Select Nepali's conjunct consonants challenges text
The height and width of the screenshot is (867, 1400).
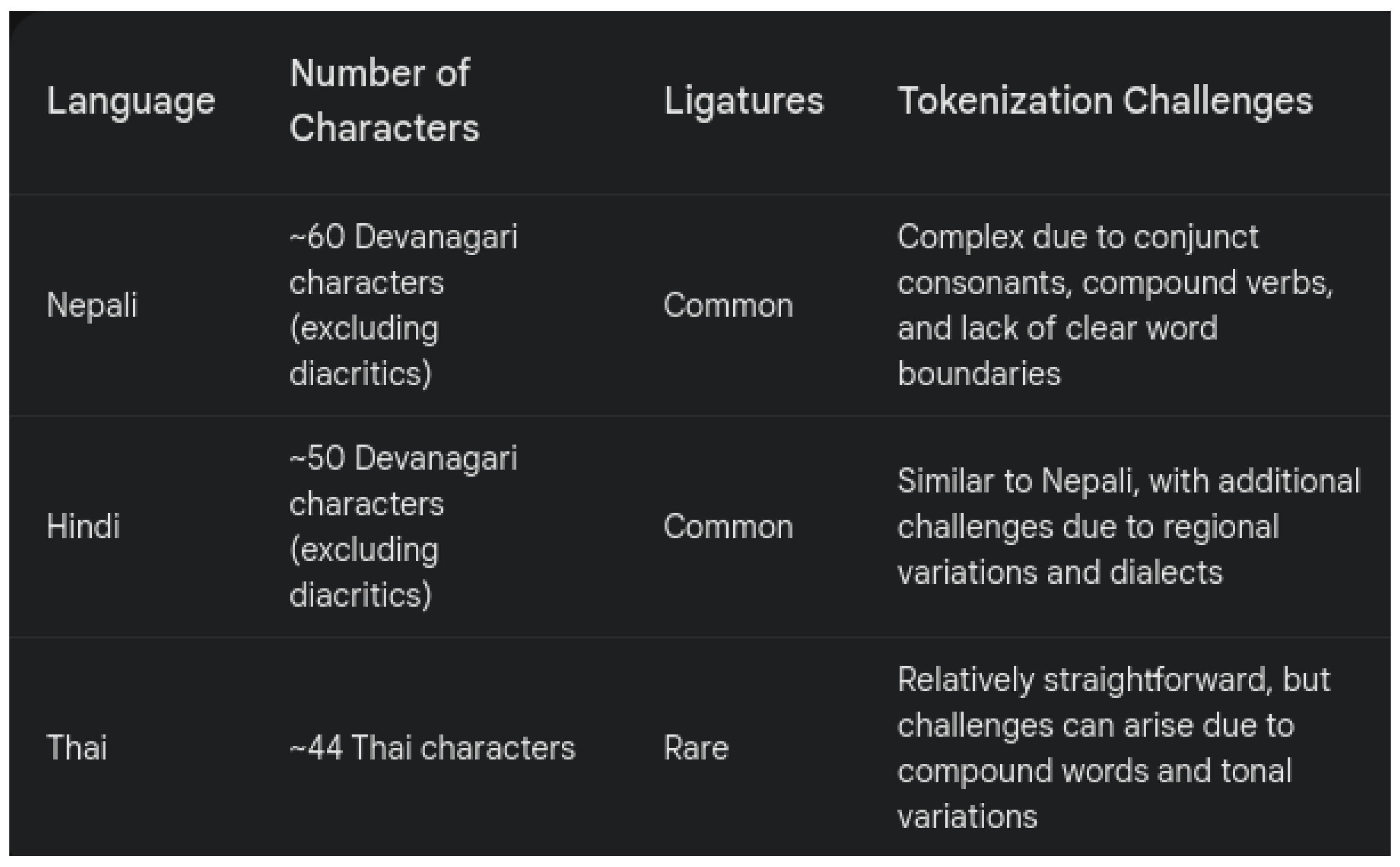click(x=1114, y=304)
